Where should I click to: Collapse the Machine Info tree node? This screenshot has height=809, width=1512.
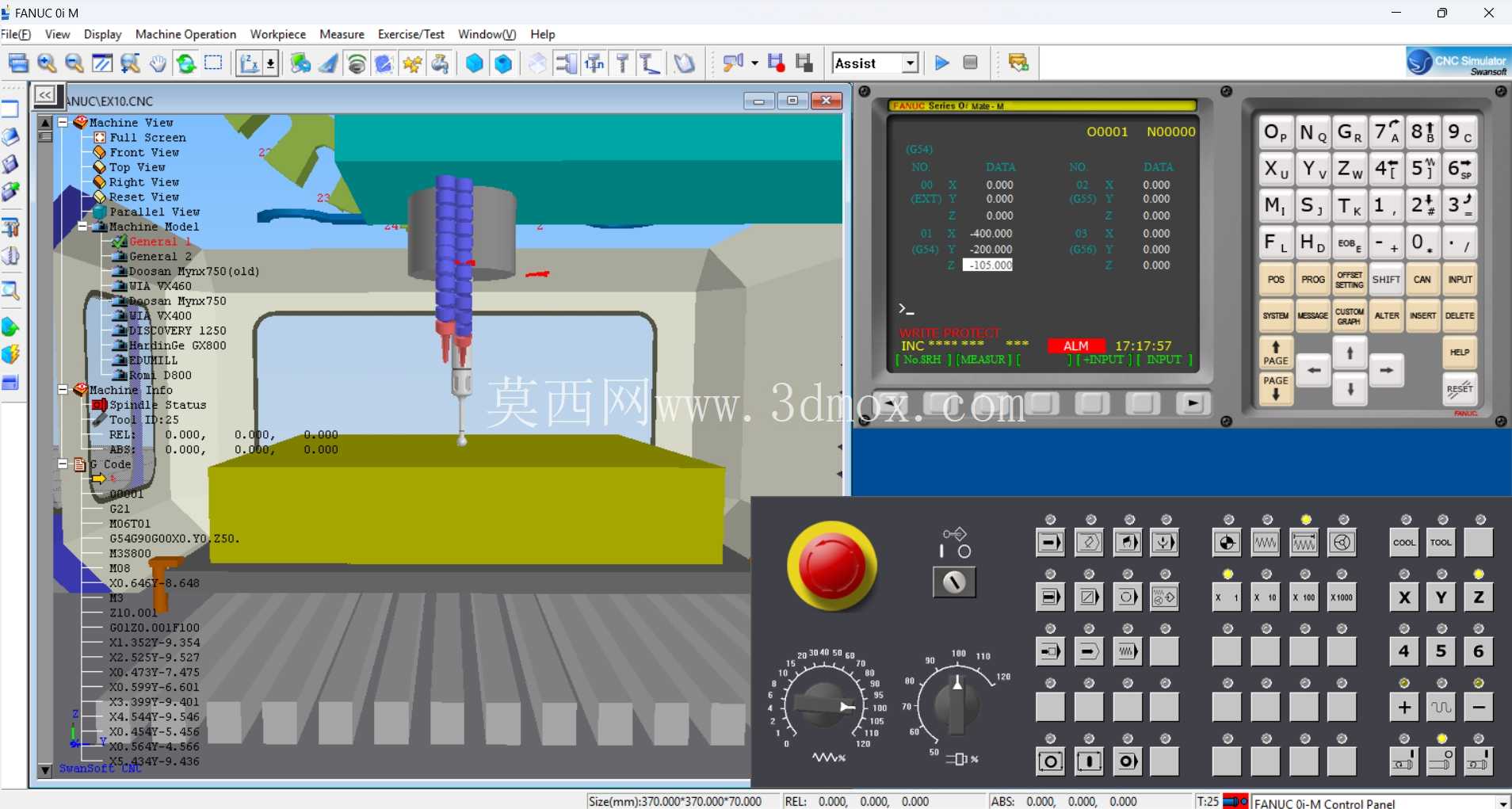coord(63,390)
